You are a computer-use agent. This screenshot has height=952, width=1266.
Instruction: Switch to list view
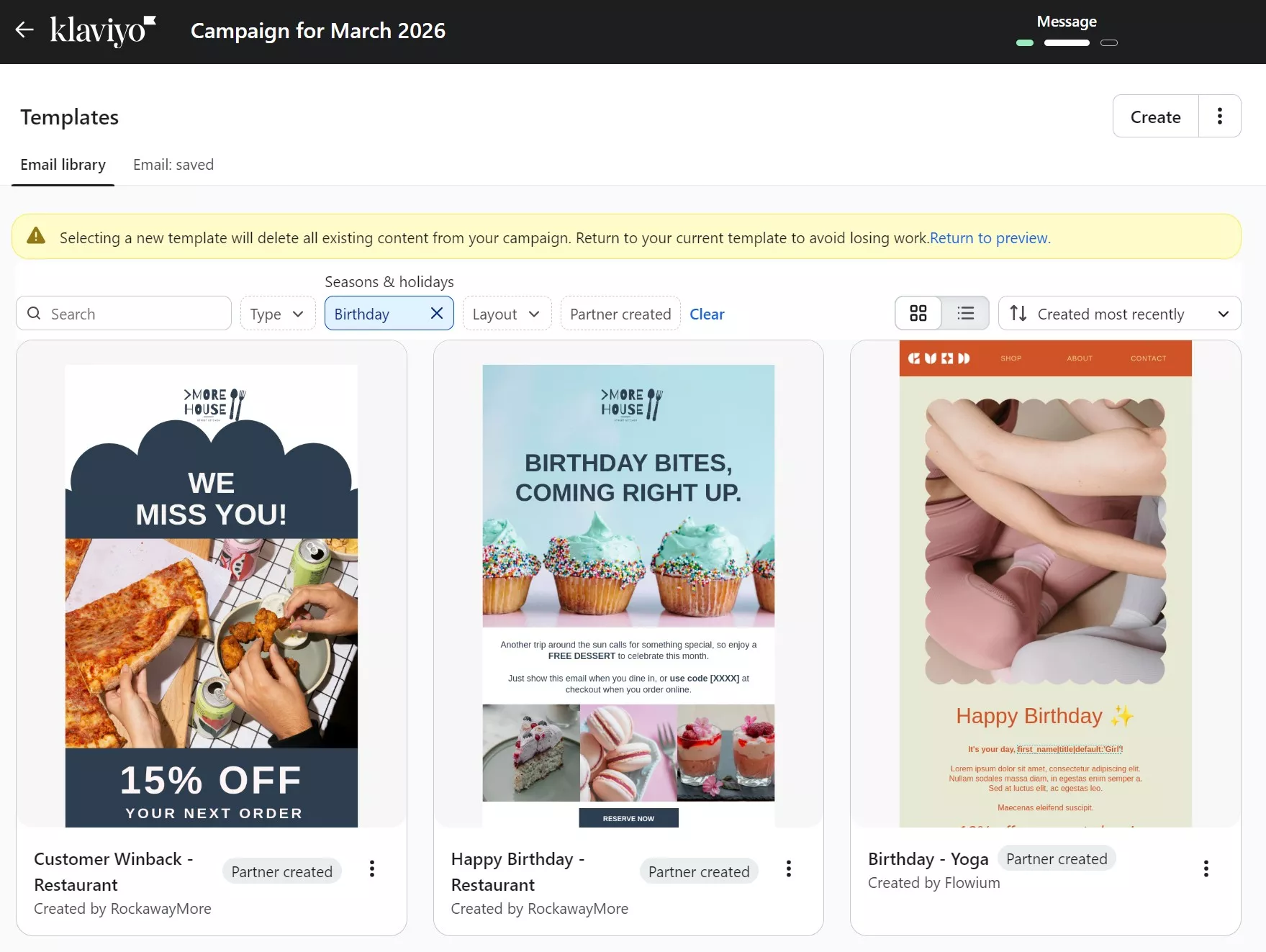[x=965, y=313]
